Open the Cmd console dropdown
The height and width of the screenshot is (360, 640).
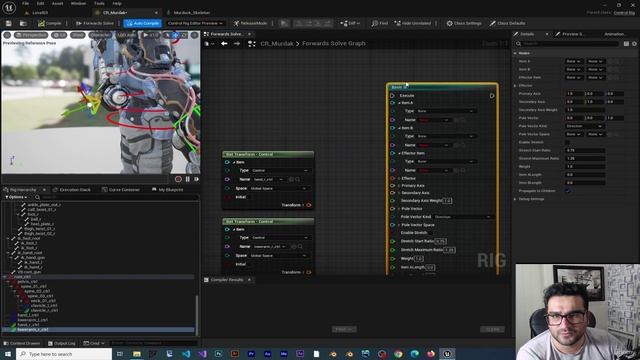click(94, 343)
